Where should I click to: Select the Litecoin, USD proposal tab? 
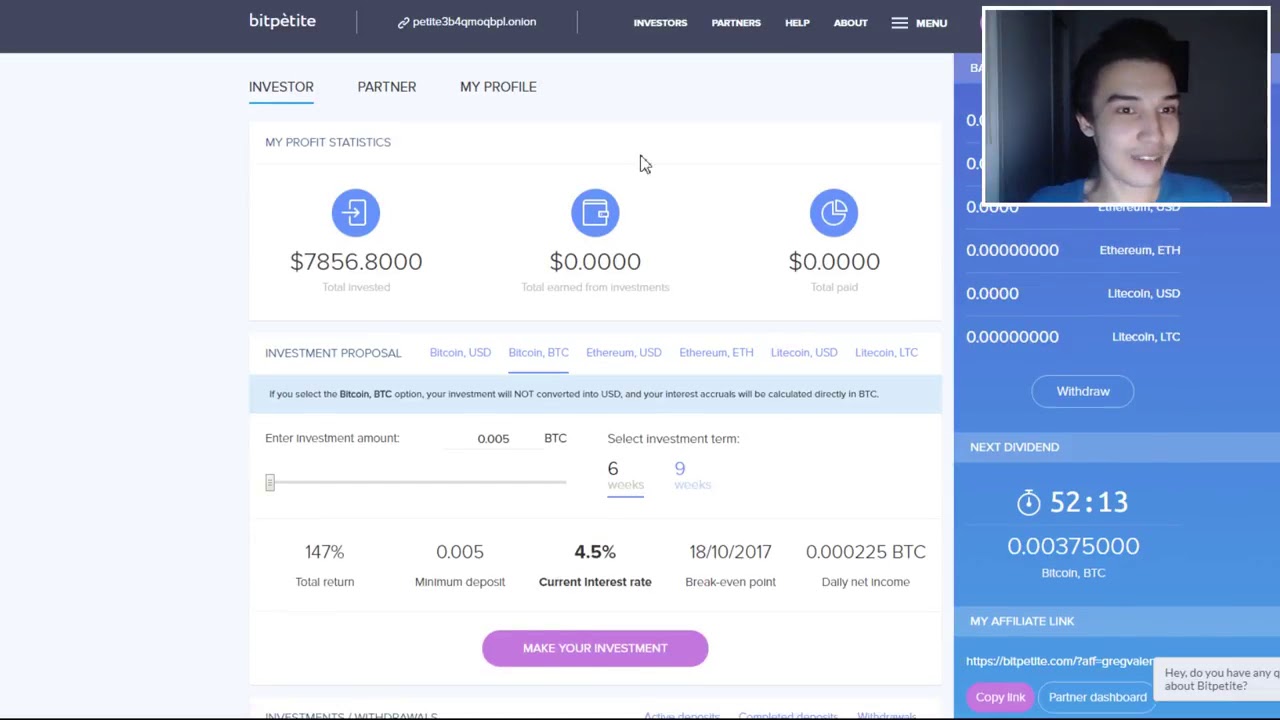pyautogui.click(x=804, y=352)
